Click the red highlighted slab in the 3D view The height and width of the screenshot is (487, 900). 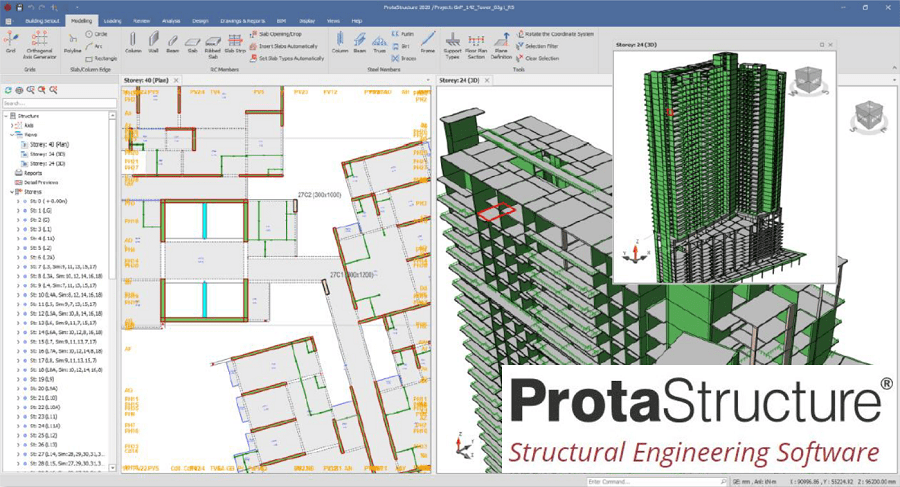[496, 211]
